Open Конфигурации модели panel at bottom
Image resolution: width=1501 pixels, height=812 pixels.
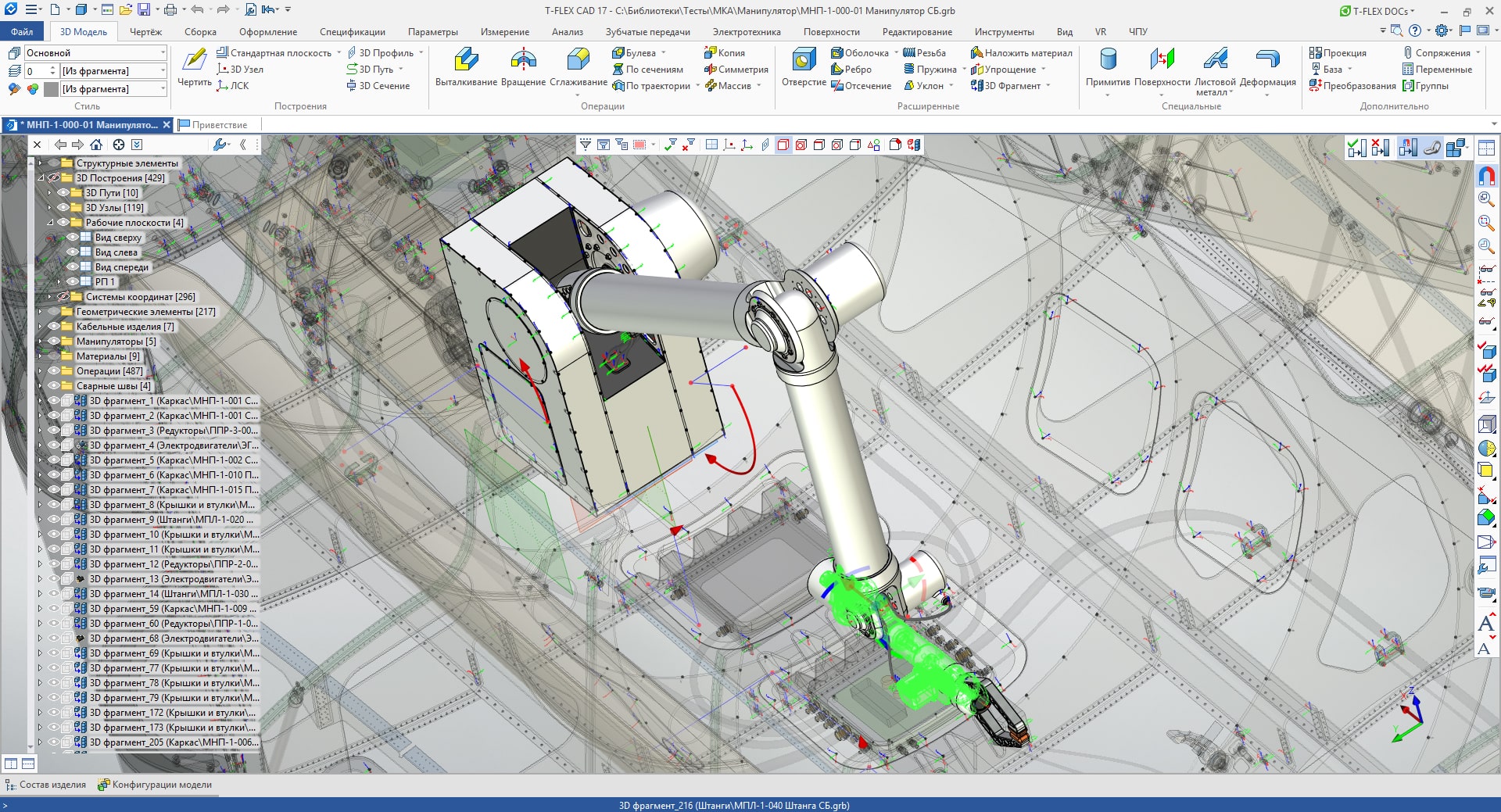[155, 785]
